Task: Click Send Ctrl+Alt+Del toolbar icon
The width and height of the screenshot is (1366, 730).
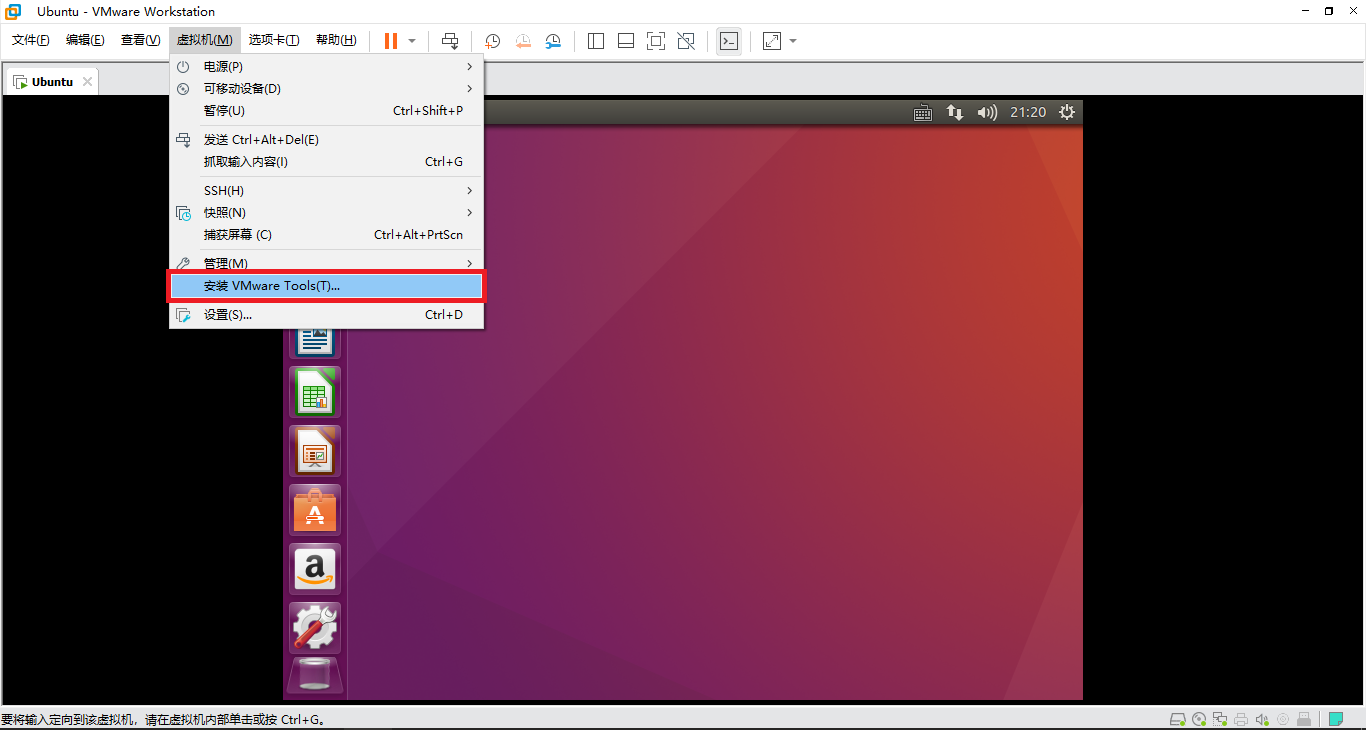Action: (x=450, y=41)
